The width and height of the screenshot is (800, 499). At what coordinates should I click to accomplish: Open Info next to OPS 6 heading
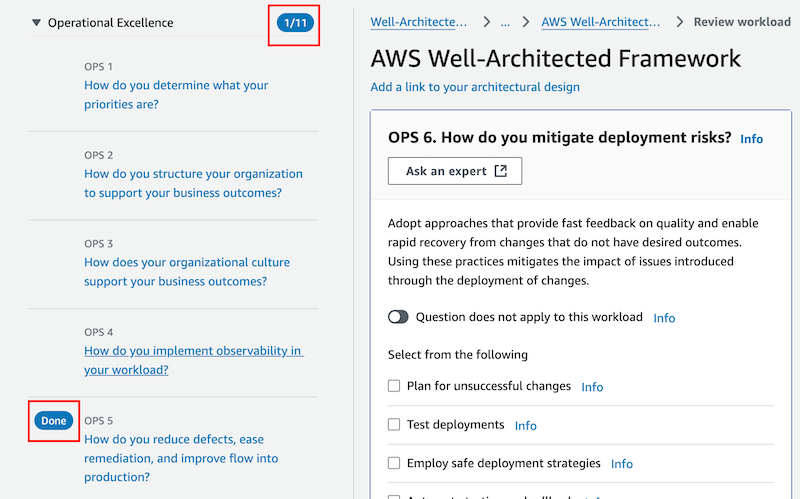[752, 139]
